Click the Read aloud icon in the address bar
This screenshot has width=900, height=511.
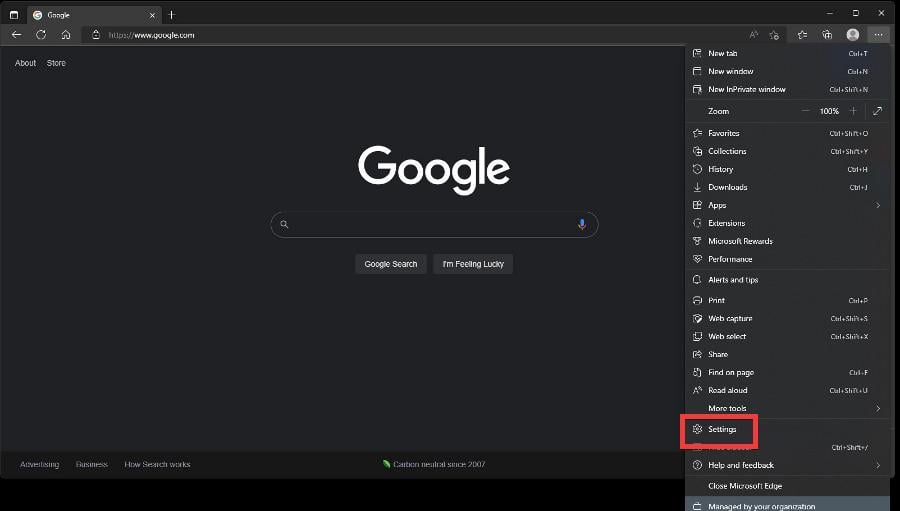(x=754, y=35)
